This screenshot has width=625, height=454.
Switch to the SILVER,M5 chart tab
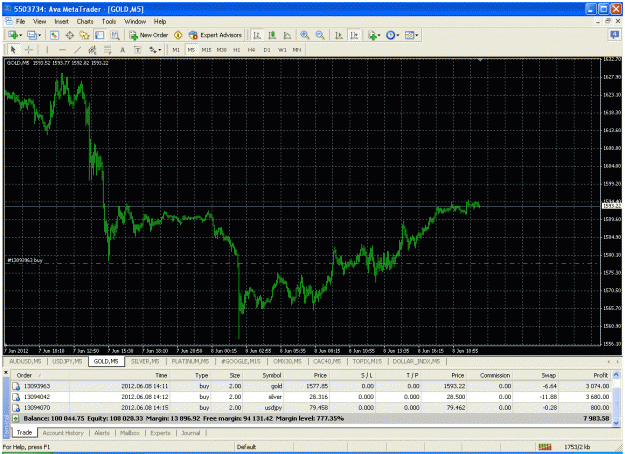pyautogui.click(x=145, y=361)
